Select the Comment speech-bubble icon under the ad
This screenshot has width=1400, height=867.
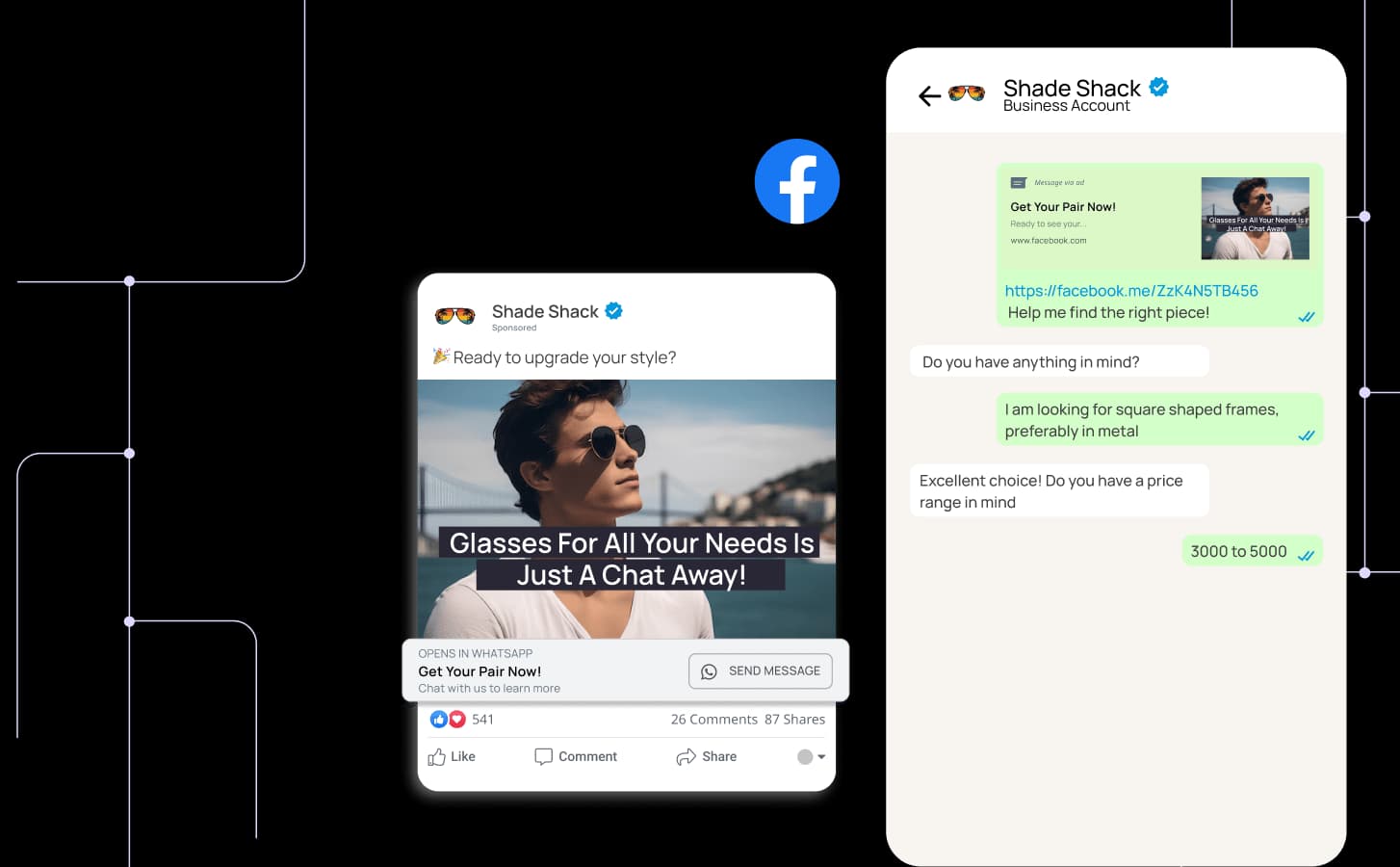tap(543, 756)
